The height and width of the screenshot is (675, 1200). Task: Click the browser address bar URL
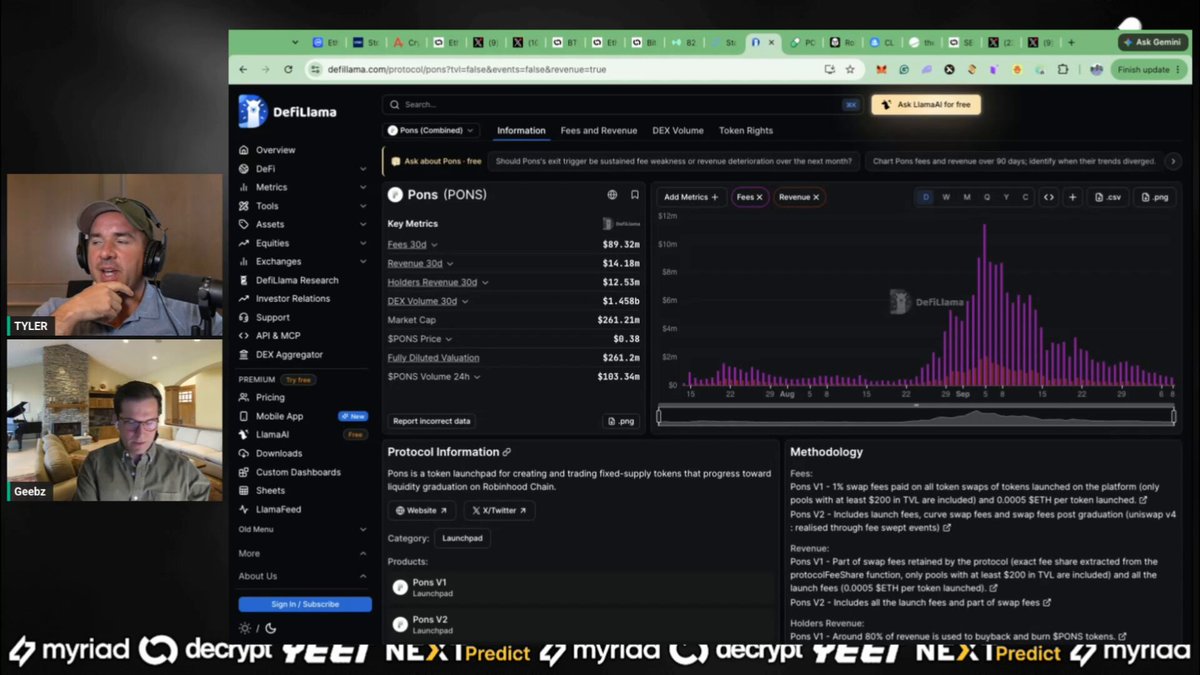point(467,70)
